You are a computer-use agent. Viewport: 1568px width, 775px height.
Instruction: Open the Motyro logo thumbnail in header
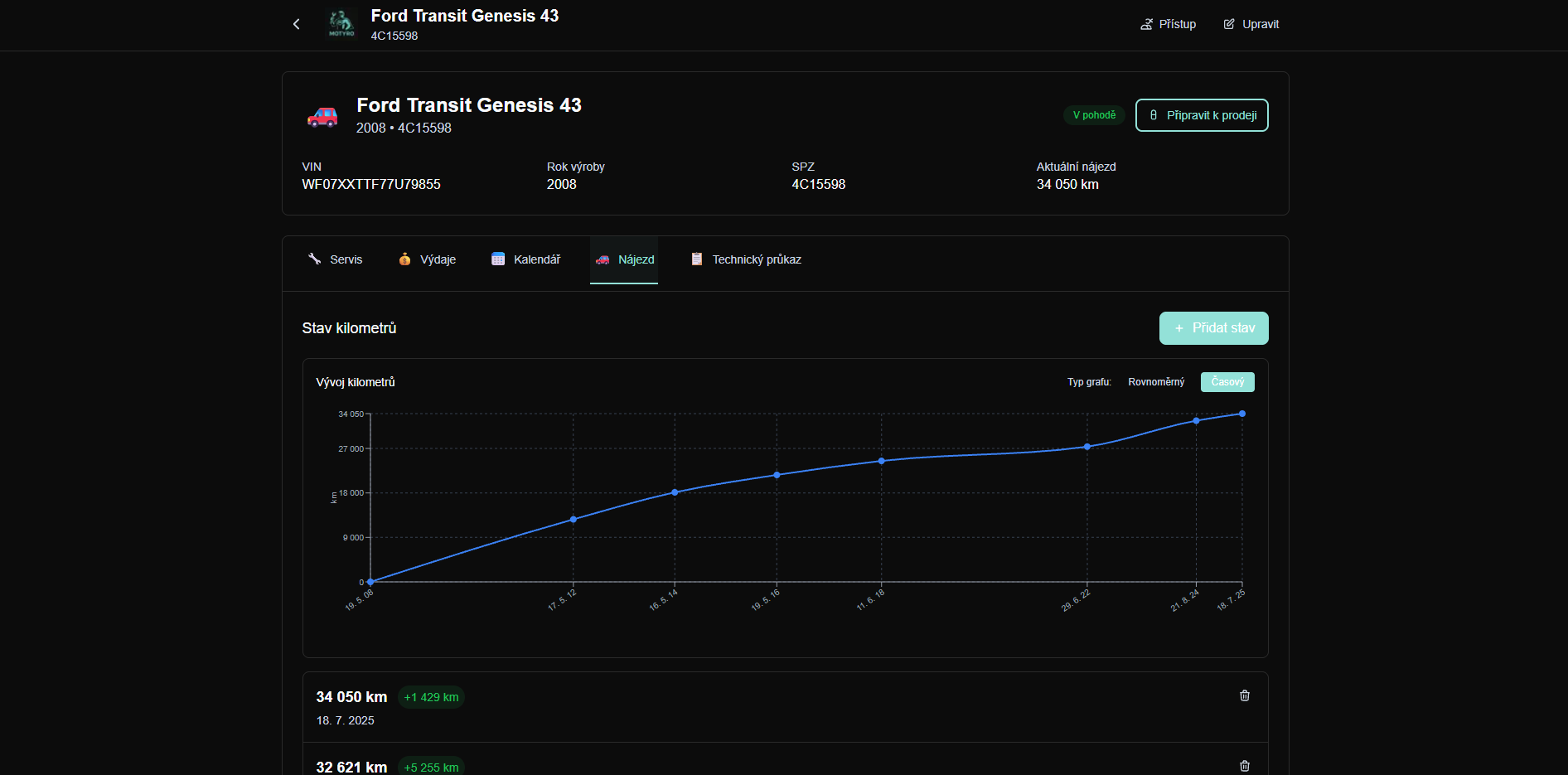tap(341, 24)
